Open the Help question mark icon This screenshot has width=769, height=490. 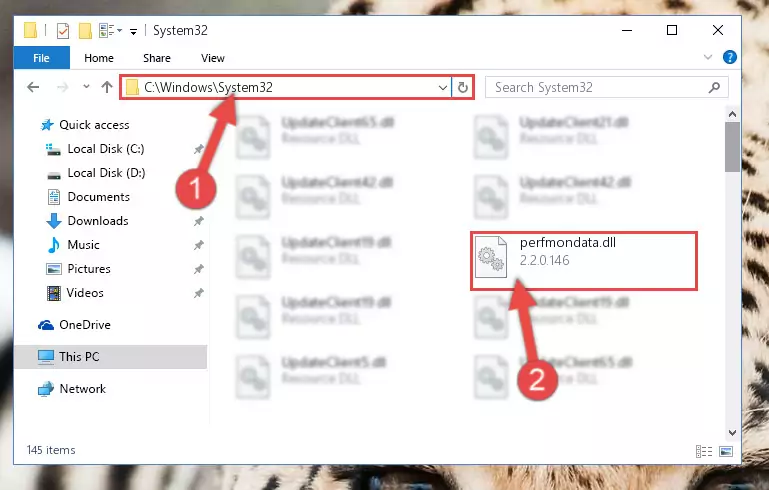pyautogui.click(x=729, y=57)
